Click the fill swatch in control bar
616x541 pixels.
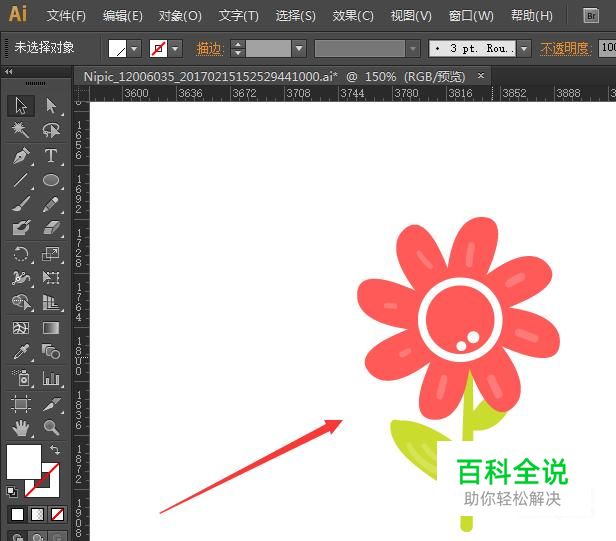(117, 49)
